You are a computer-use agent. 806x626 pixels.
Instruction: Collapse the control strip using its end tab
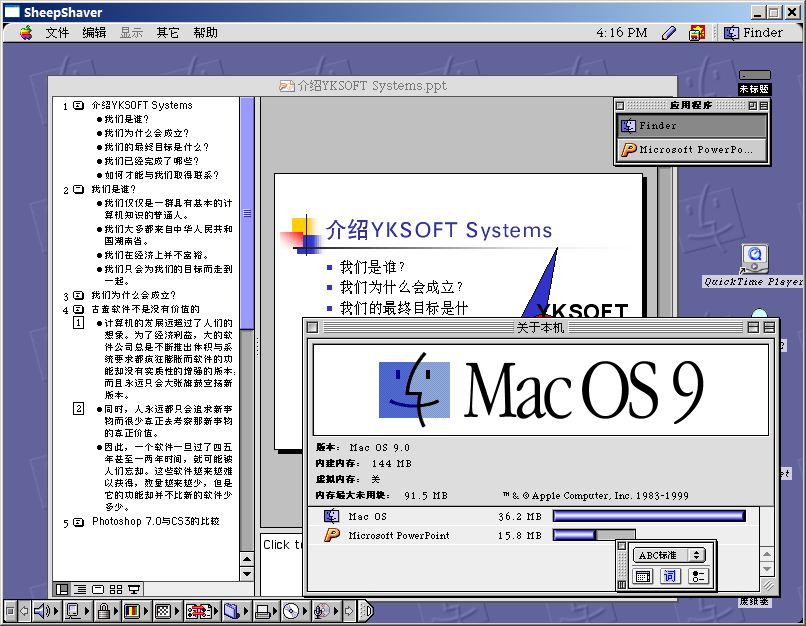pyautogui.click(x=366, y=611)
